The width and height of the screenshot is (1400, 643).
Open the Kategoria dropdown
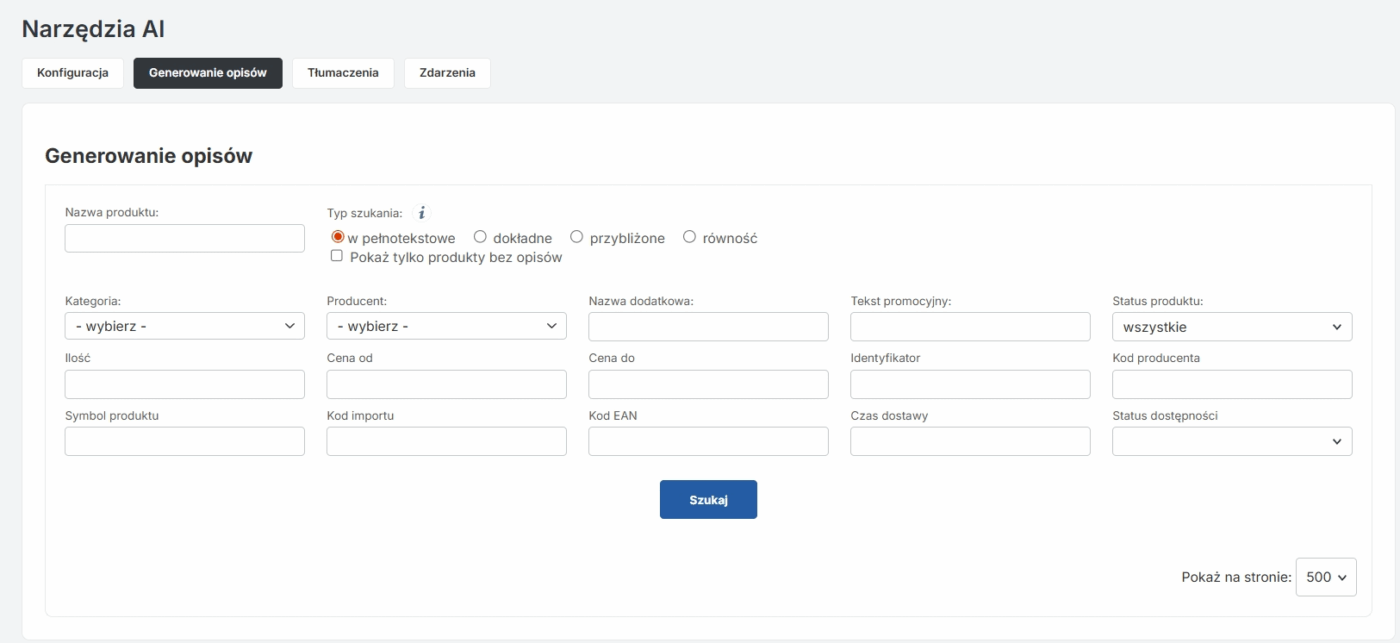click(184, 326)
